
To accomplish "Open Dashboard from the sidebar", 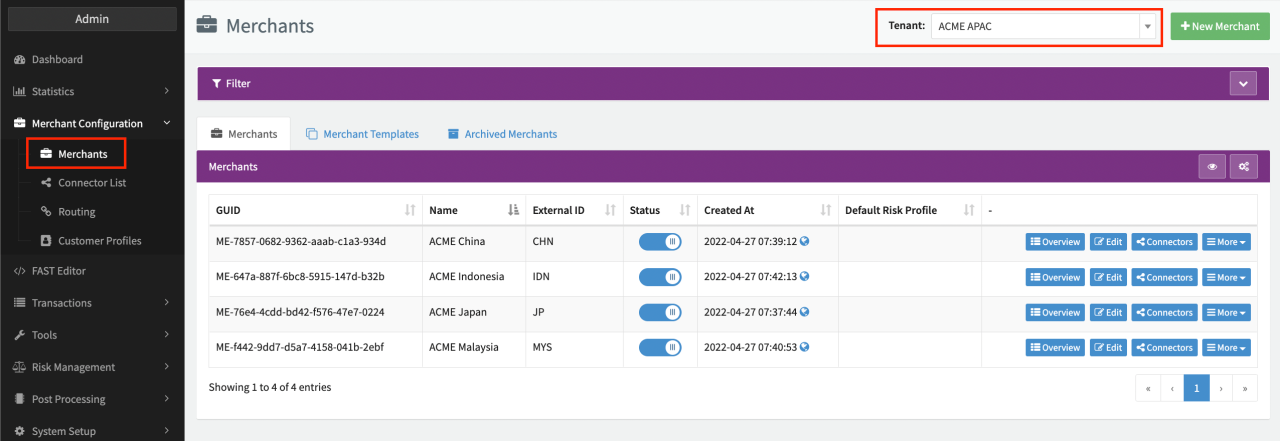I will click(57, 60).
